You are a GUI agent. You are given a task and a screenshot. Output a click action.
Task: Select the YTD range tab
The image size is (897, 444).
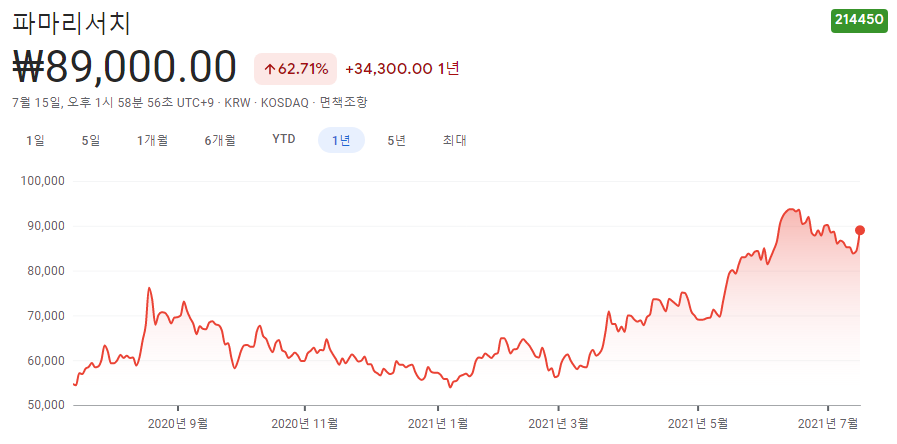coord(284,140)
